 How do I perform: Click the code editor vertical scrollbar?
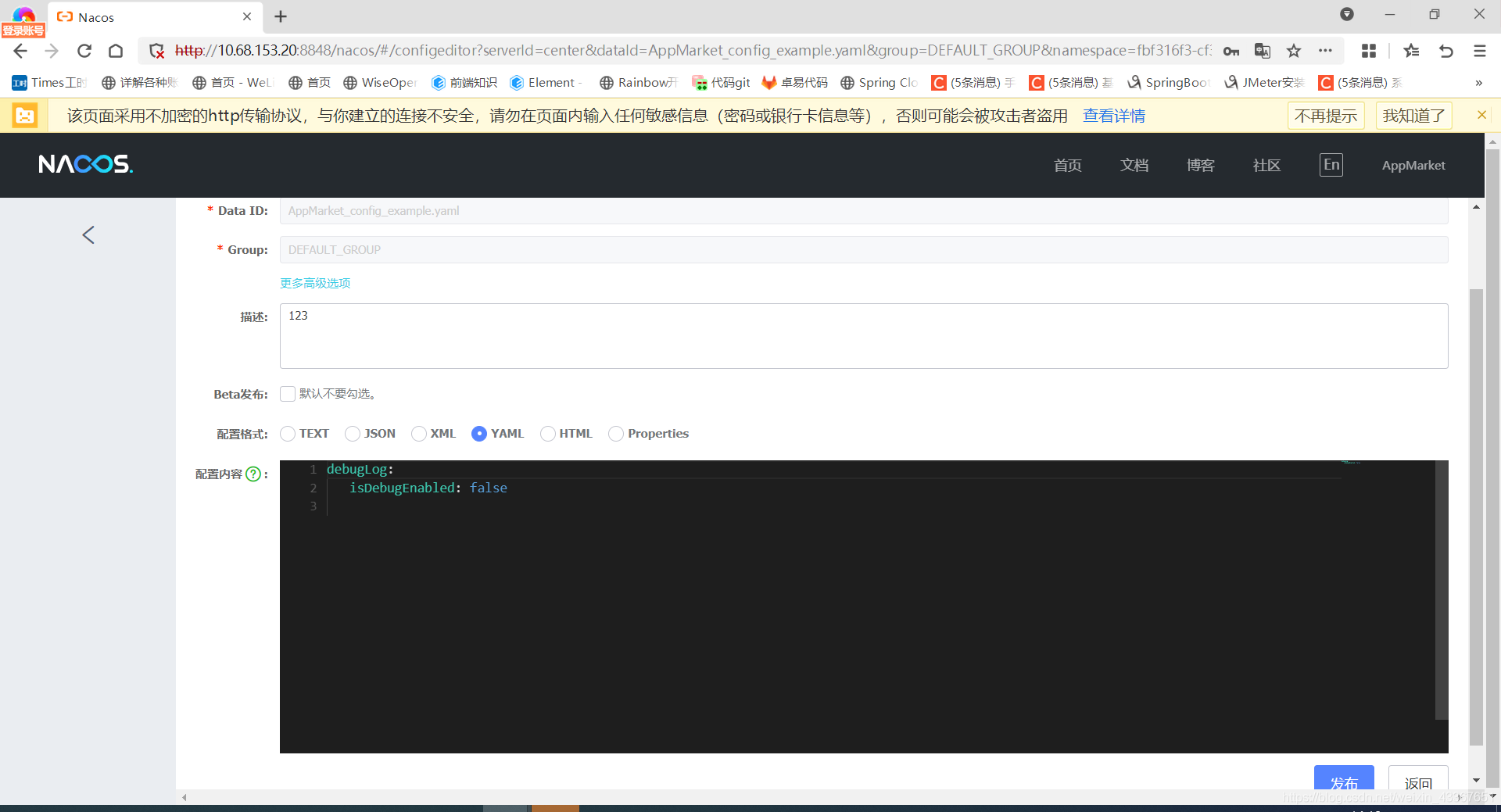click(1442, 590)
